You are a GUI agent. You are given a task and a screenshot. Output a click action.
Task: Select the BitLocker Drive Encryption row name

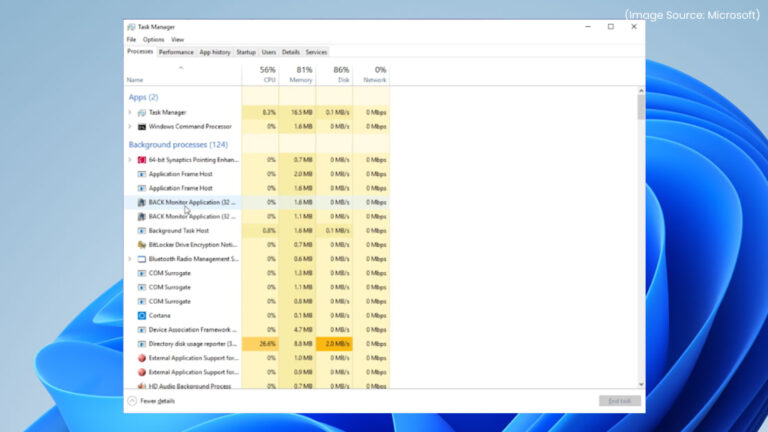(x=193, y=245)
